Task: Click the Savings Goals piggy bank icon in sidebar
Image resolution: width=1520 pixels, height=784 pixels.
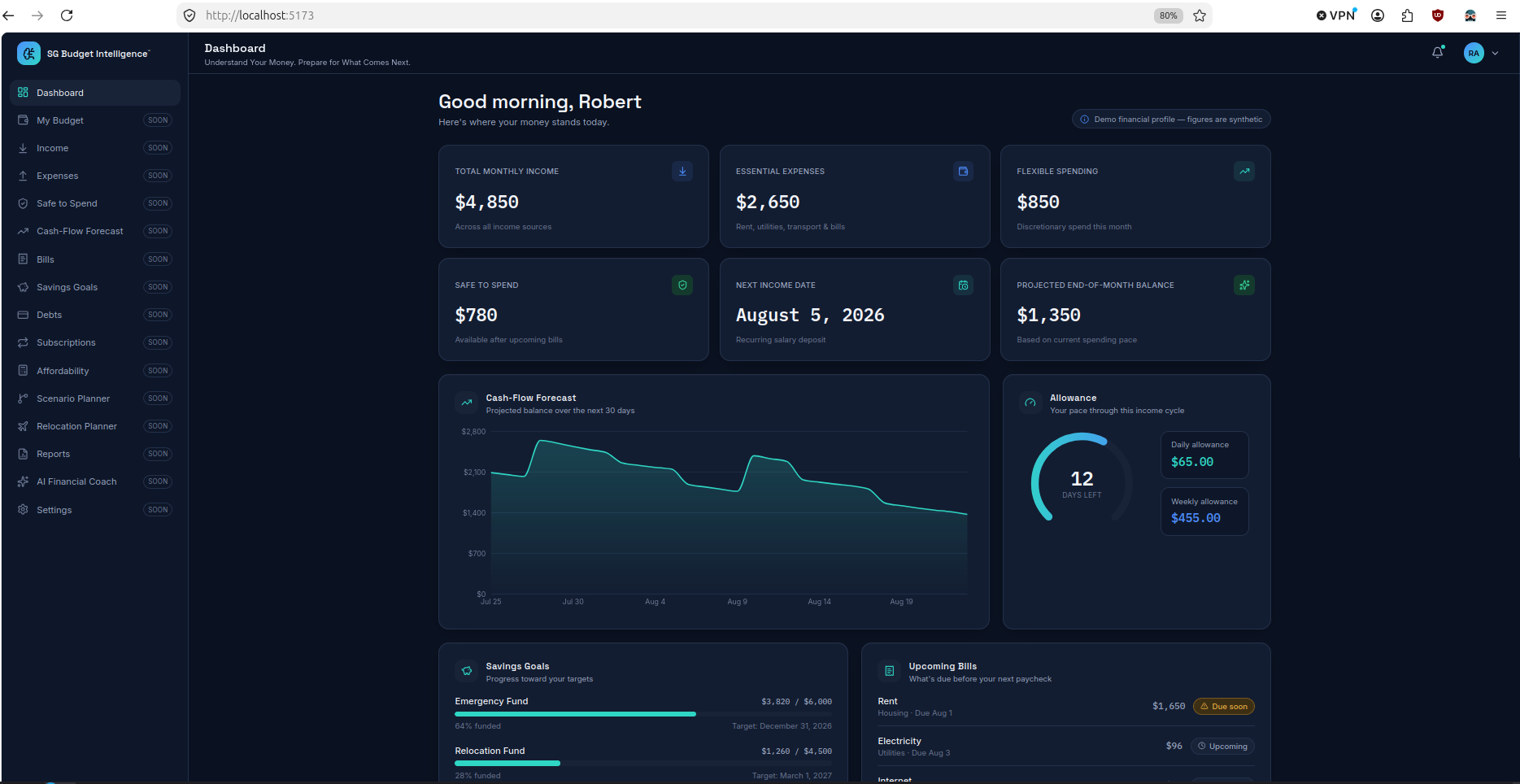Action: [23, 287]
